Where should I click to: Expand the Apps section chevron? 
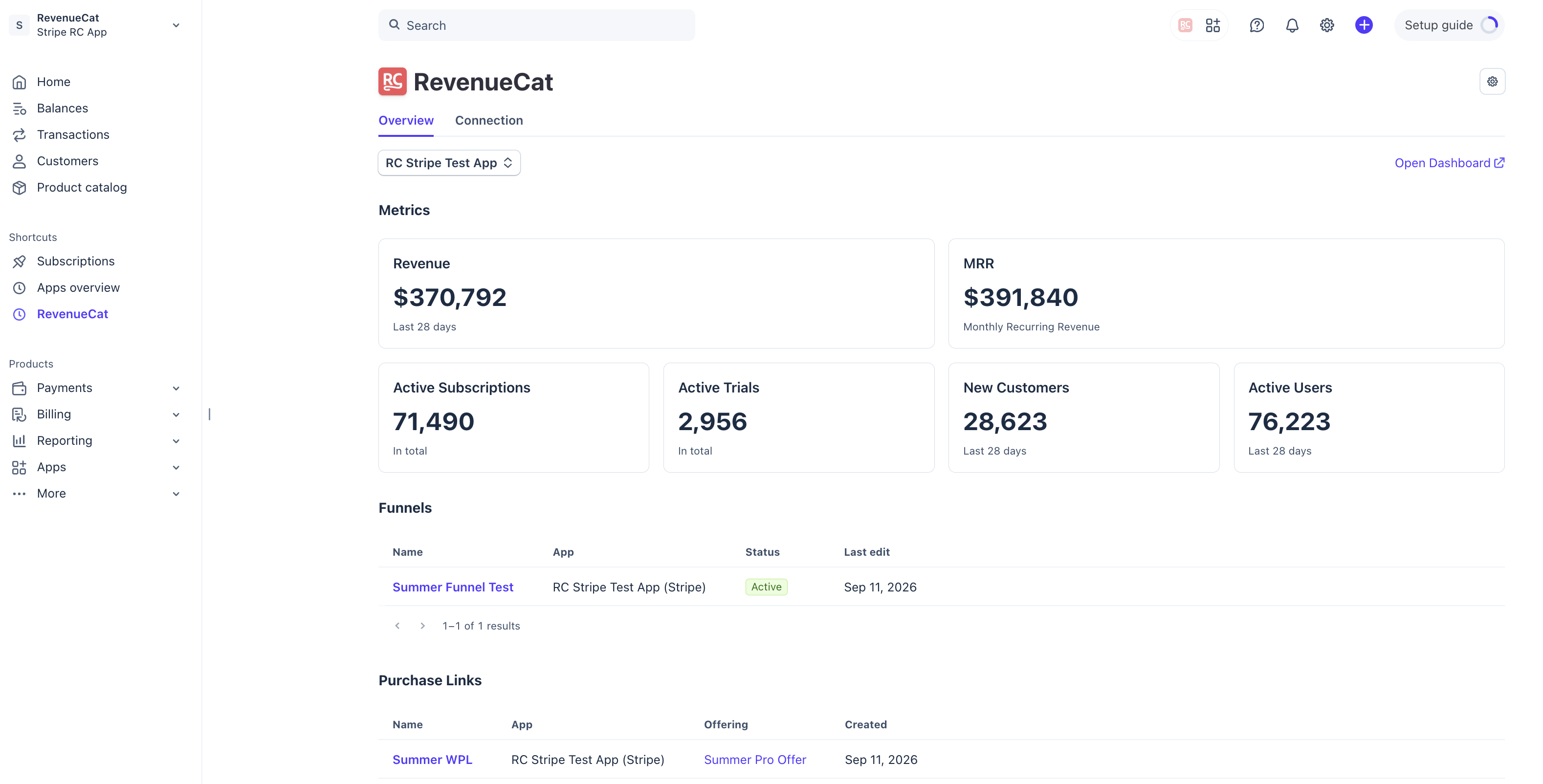(176, 467)
